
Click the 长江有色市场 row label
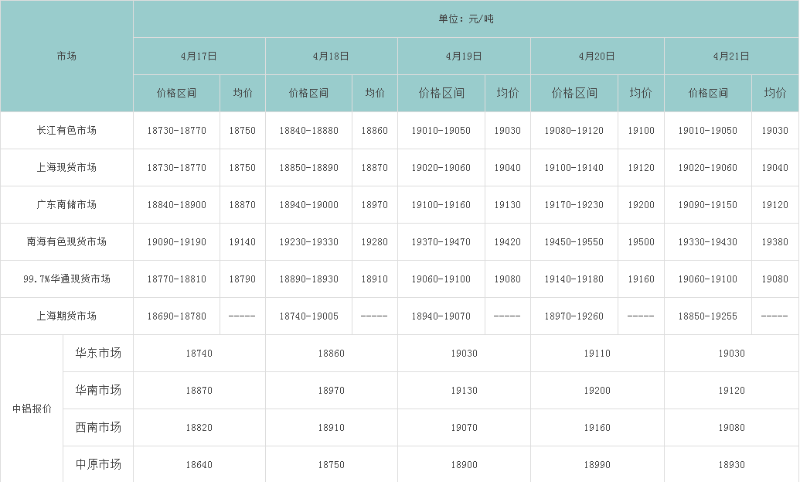coord(67,130)
